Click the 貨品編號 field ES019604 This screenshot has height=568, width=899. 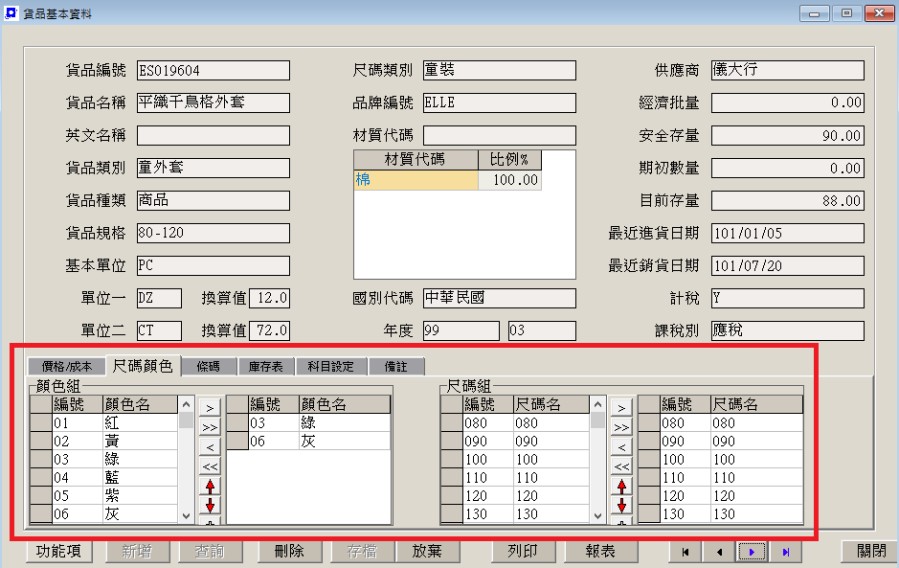[213, 70]
